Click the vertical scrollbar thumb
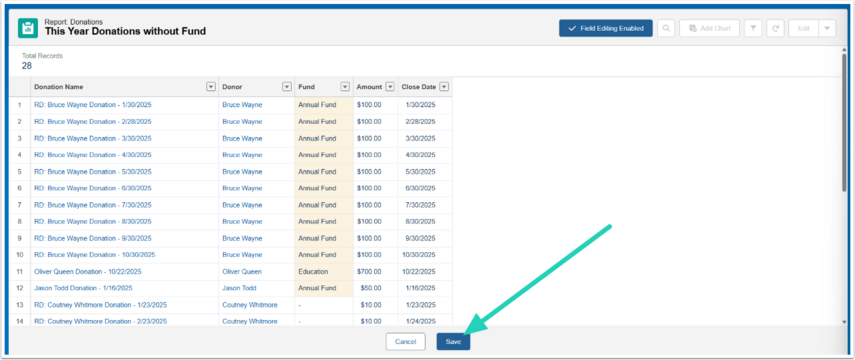This screenshot has height=360, width=855. coord(844,122)
